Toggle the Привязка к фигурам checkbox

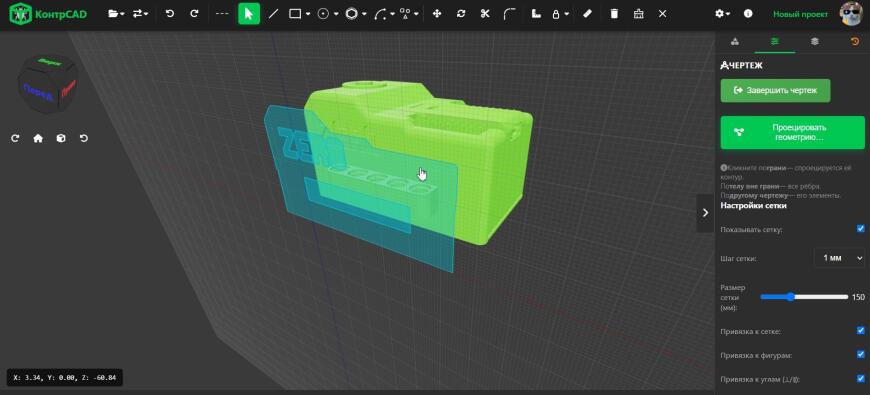point(861,354)
